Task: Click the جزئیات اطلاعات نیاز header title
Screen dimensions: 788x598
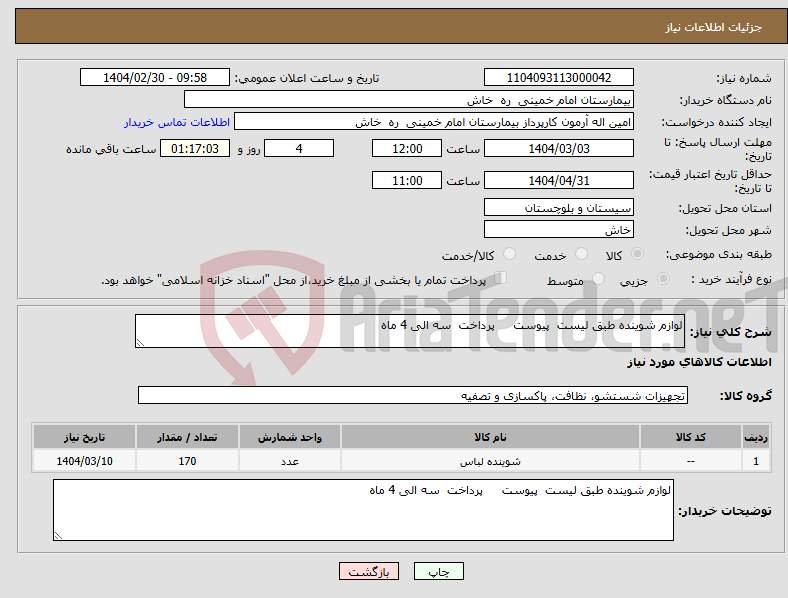Action: pos(714,27)
